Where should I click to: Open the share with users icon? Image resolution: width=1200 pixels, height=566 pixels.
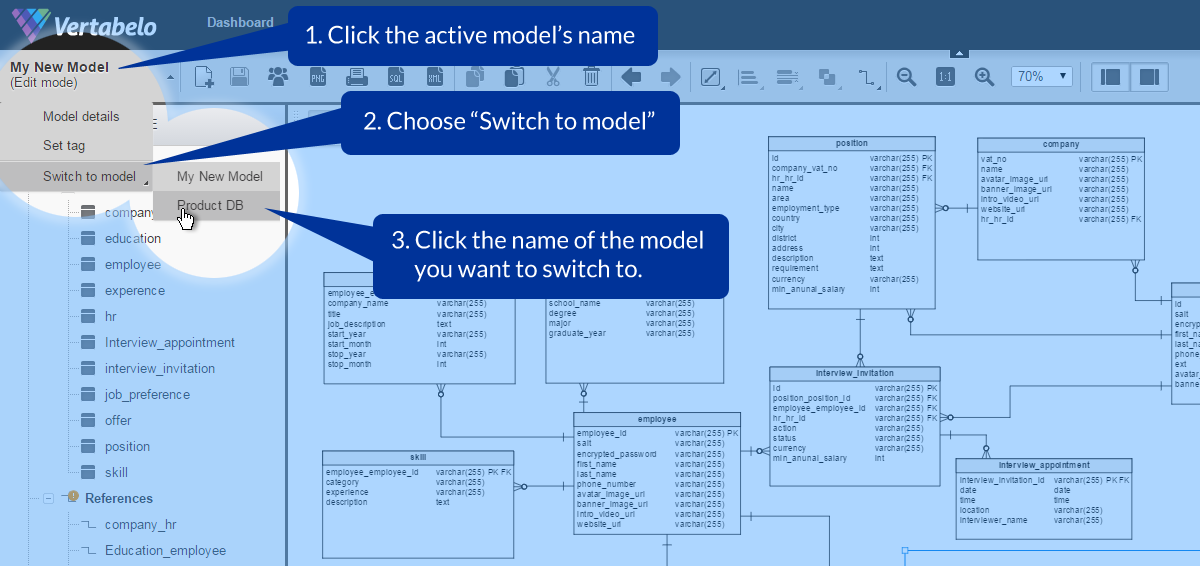(277, 77)
